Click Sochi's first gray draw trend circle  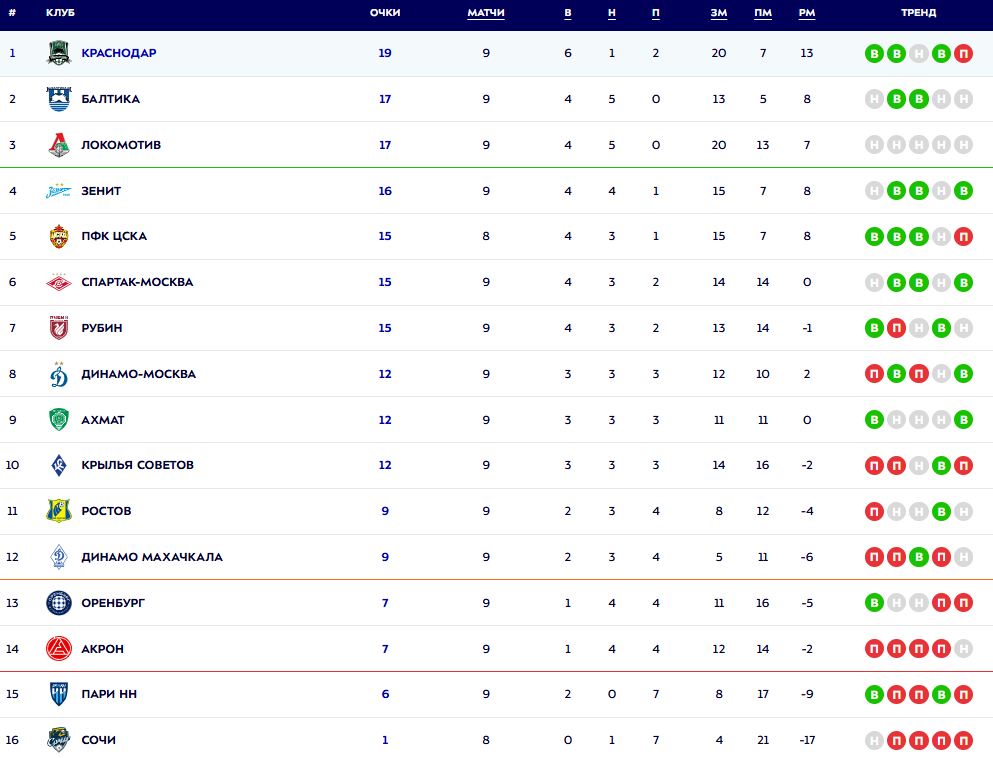[x=875, y=741]
